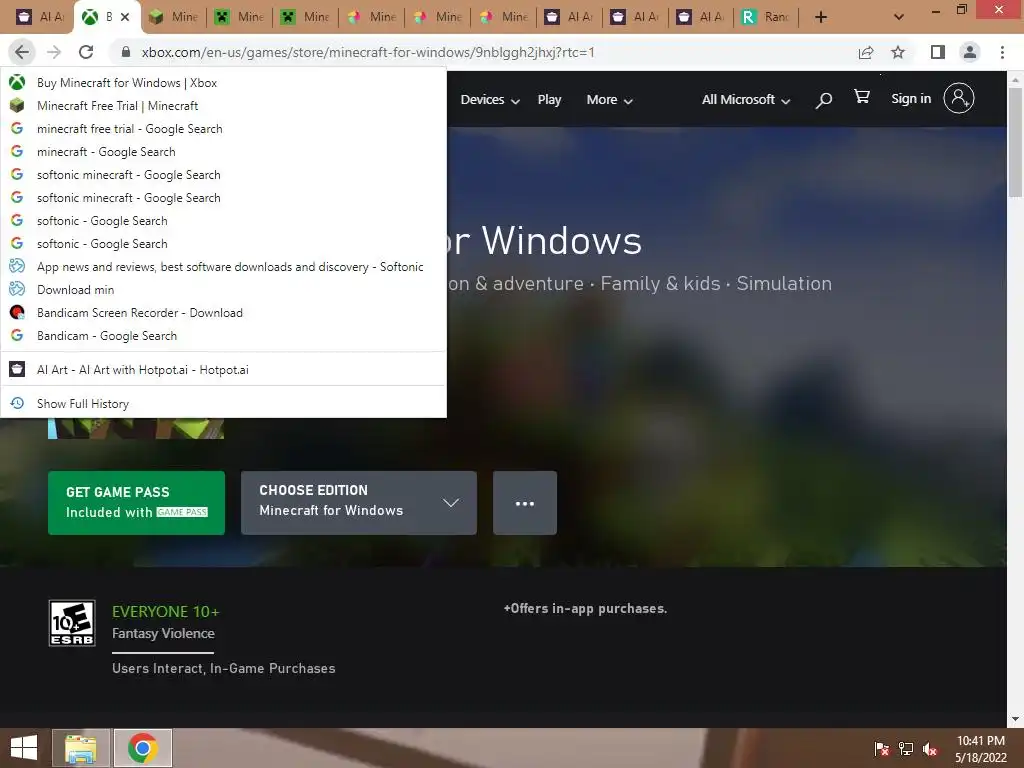Select 'AI Art with Hotpot.ai' history entry

[223, 370]
